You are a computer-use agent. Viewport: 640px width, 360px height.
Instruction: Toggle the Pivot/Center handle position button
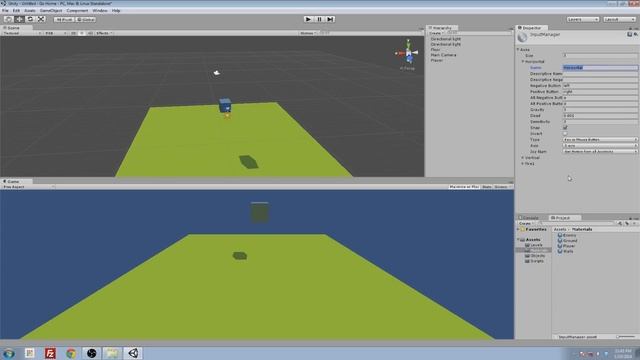click(64, 20)
